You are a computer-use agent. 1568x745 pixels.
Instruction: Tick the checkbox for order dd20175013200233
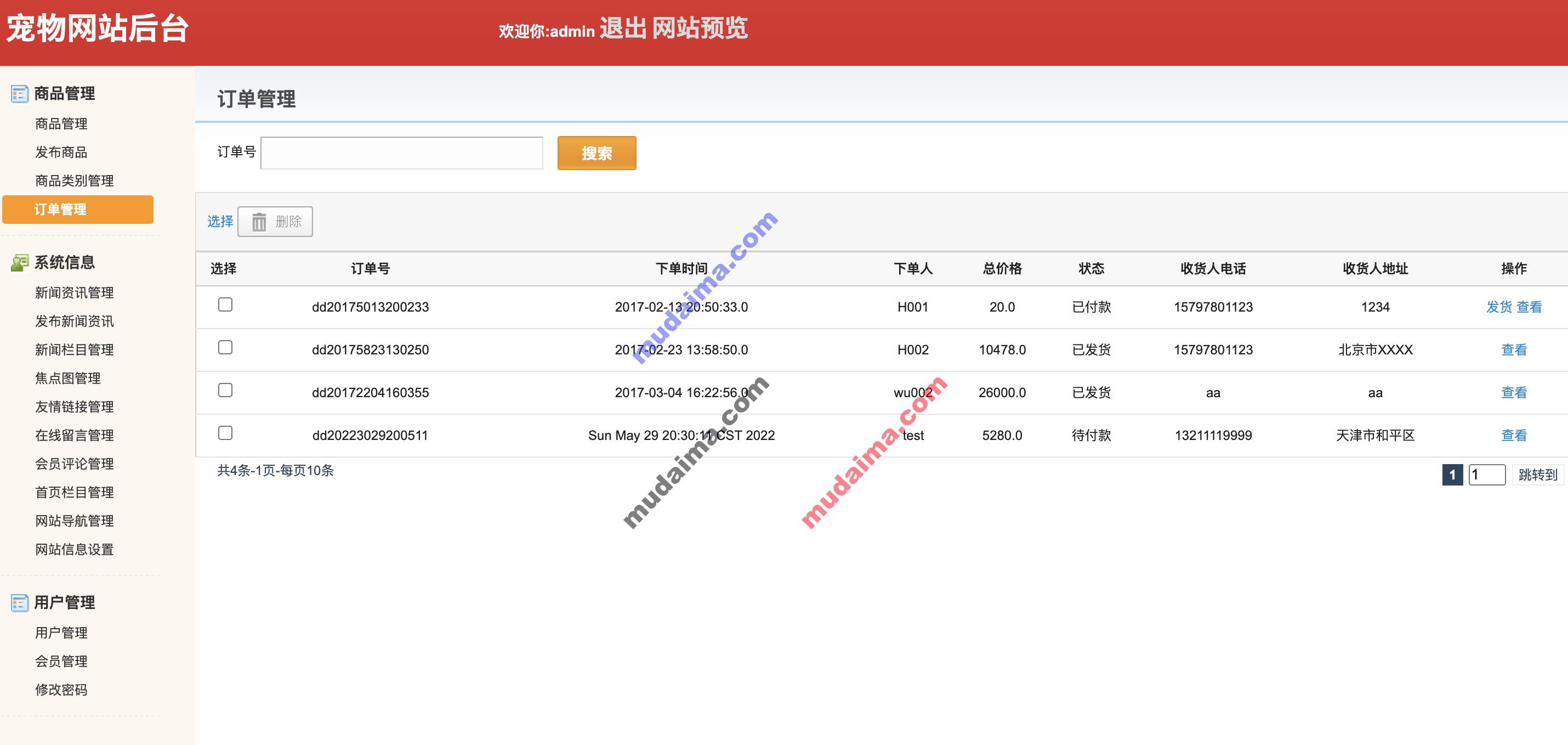pyautogui.click(x=225, y=304)
